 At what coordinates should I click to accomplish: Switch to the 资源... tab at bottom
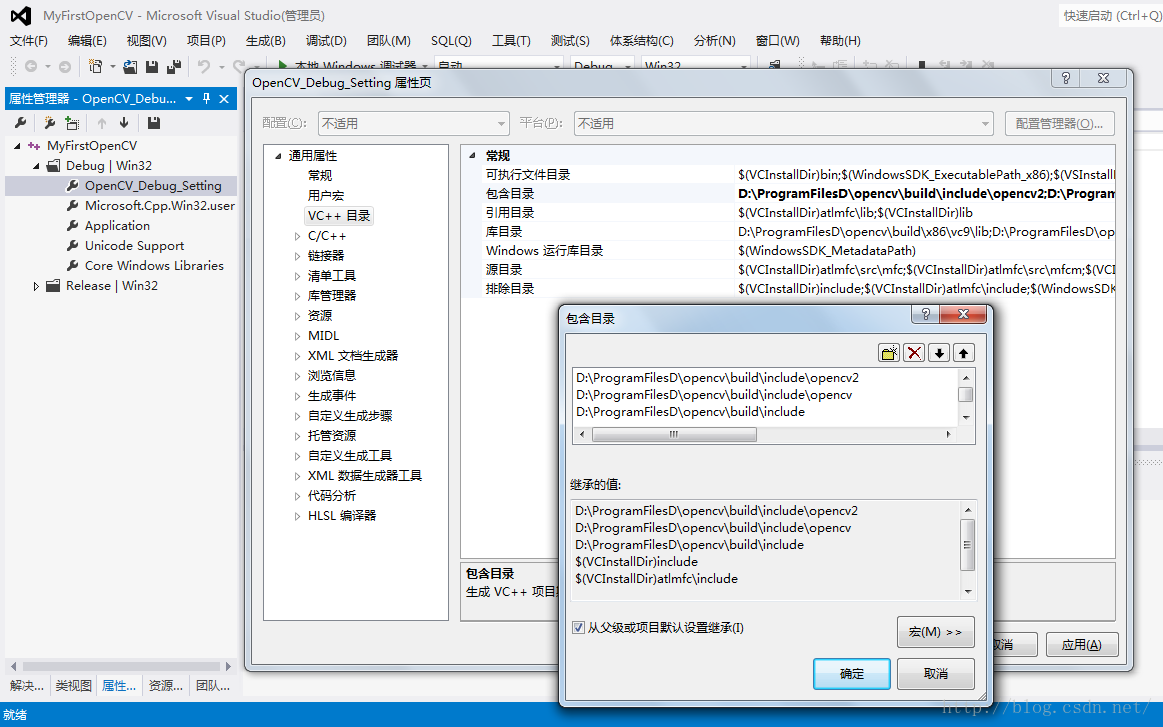point(165,685)
